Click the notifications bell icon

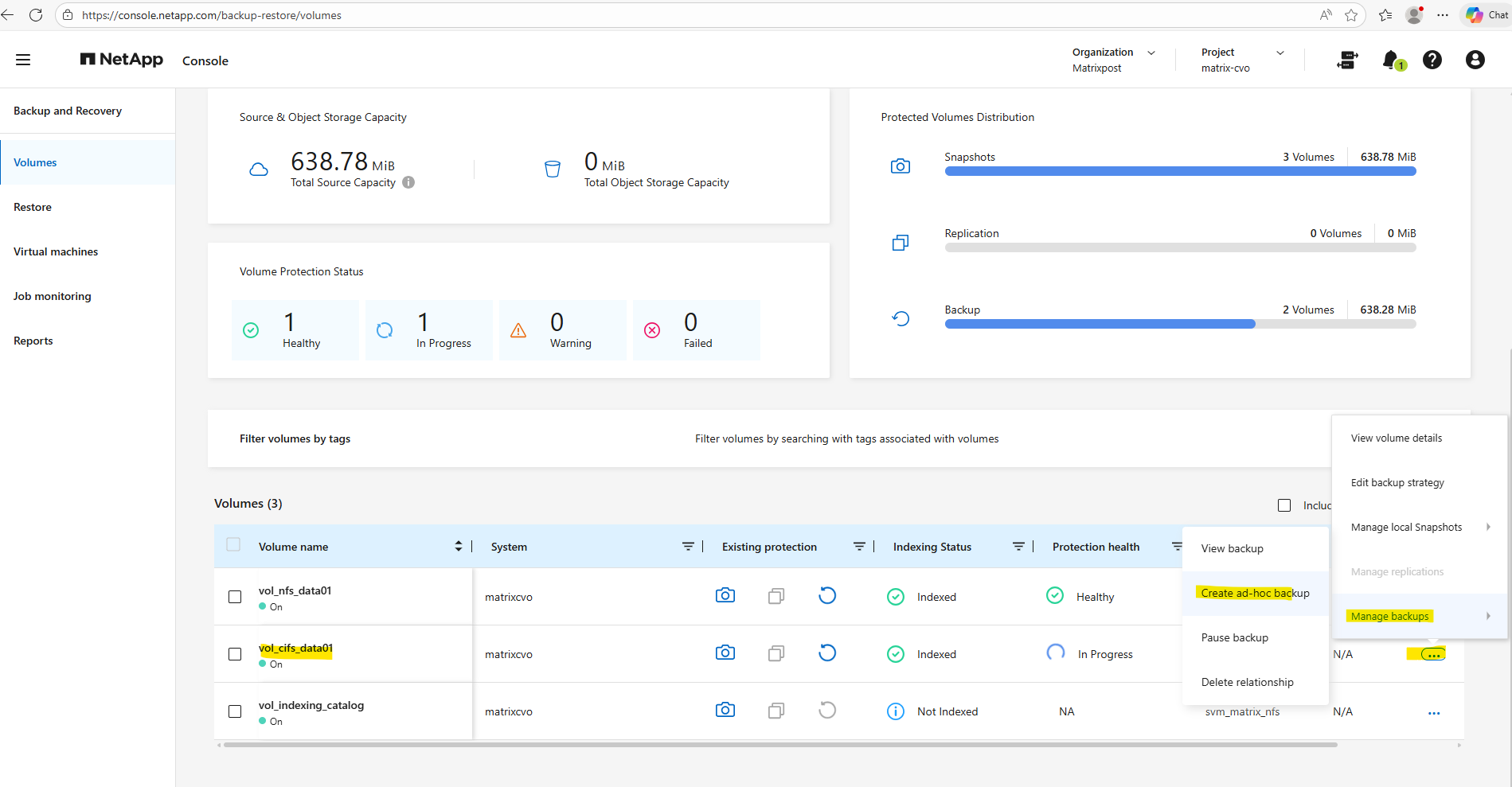1391,60
